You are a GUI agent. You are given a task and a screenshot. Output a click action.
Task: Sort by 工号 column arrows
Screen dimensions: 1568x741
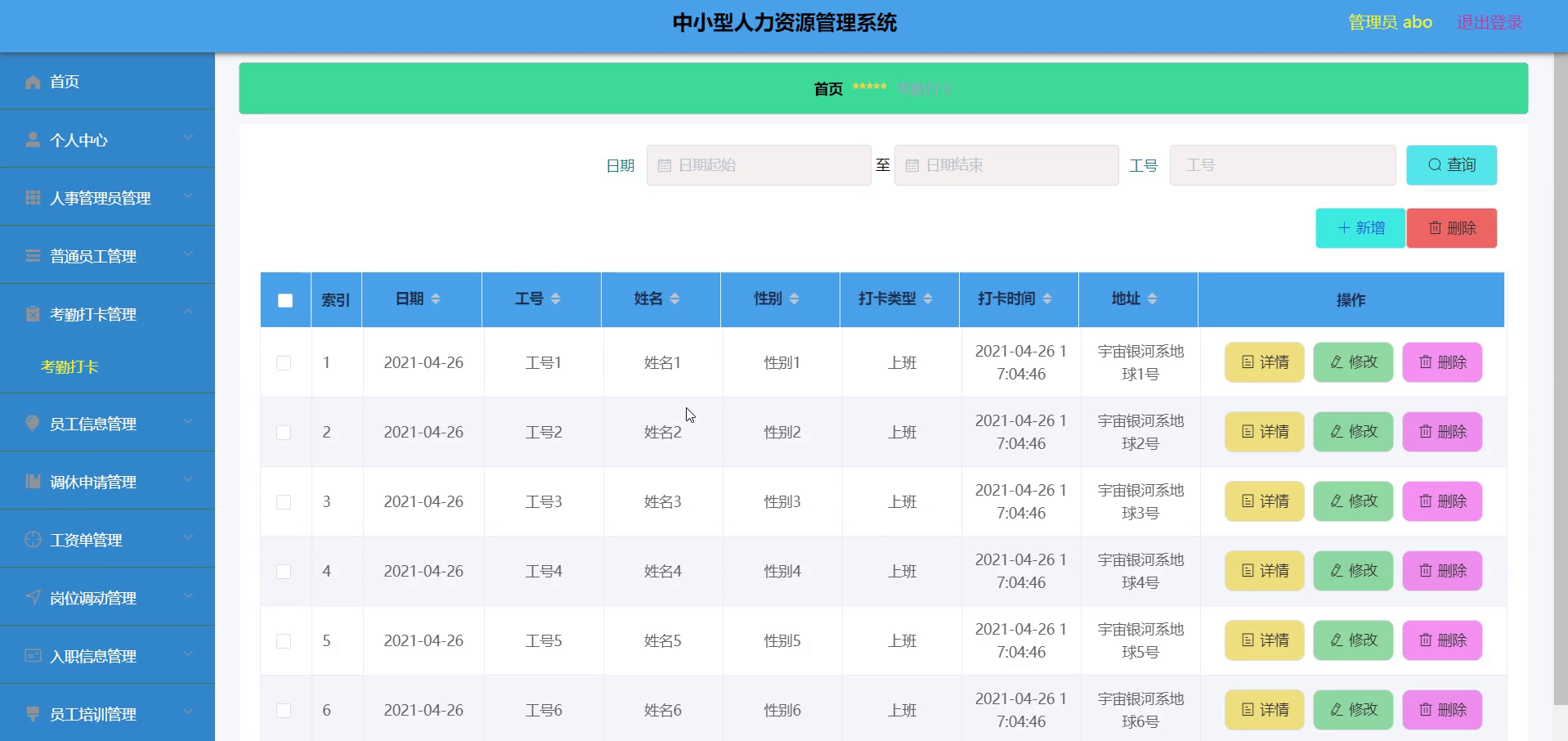(556, 299)
